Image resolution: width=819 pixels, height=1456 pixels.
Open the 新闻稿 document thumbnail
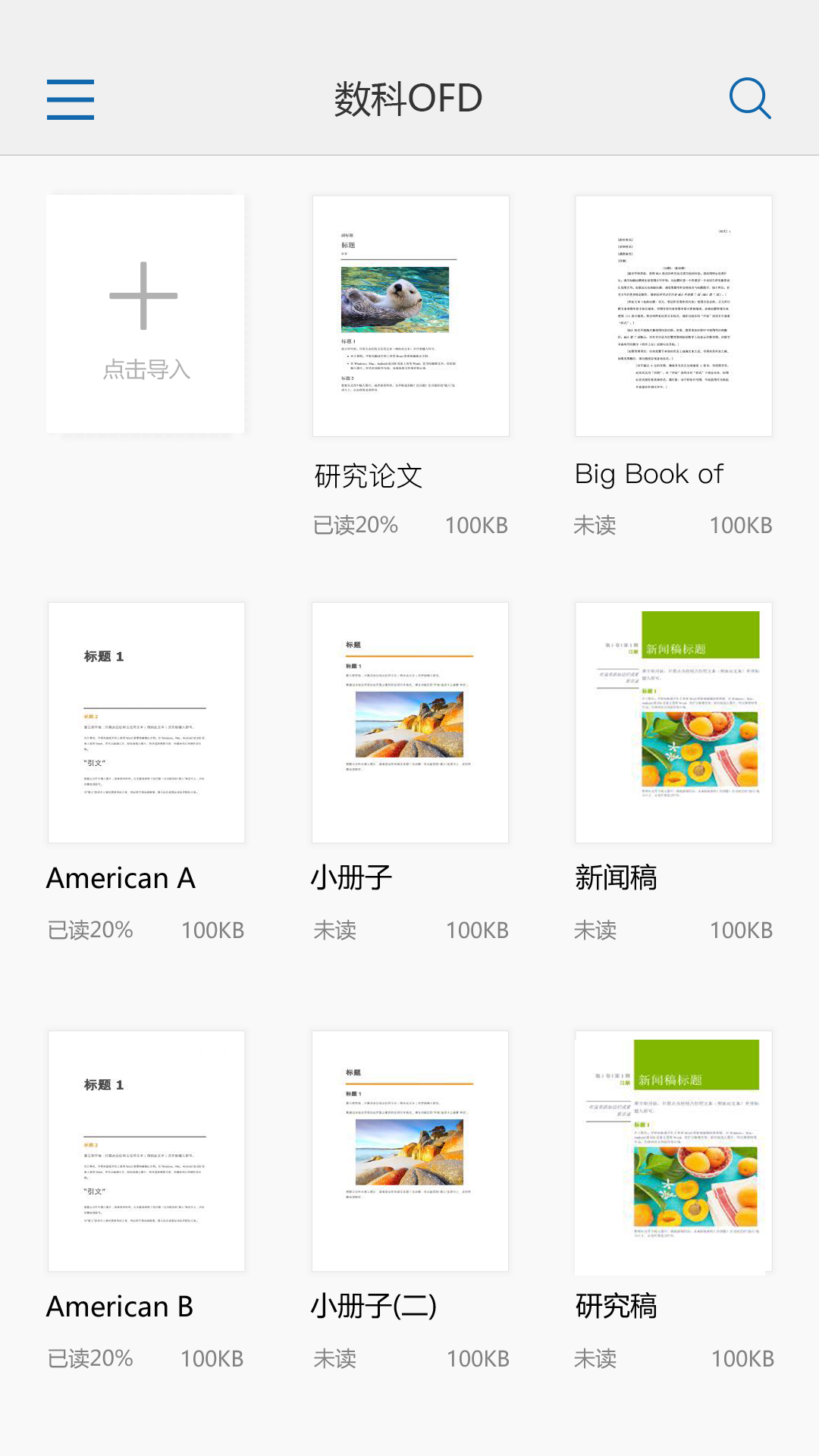tap(673, 722)
